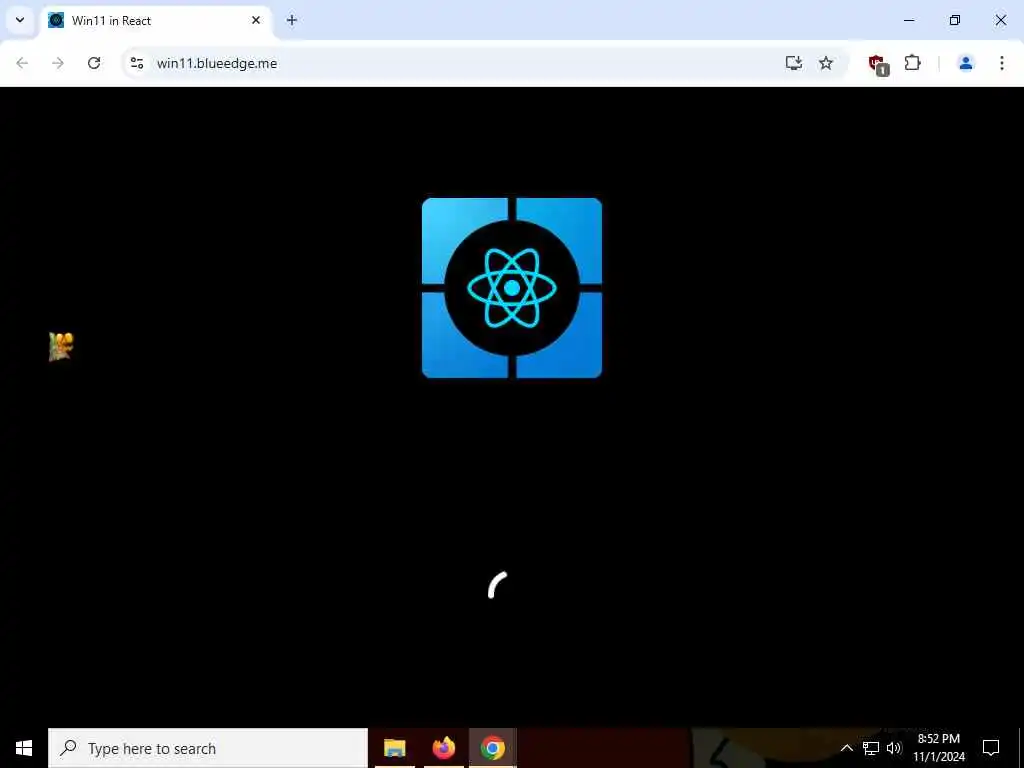Select the Win11 in React tab
Screen dimensions: 1024x768
pos(153,20)
